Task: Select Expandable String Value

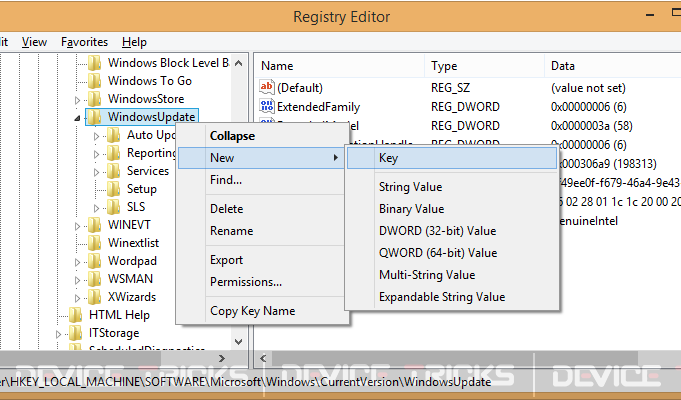Action: (x=452, y=297)
